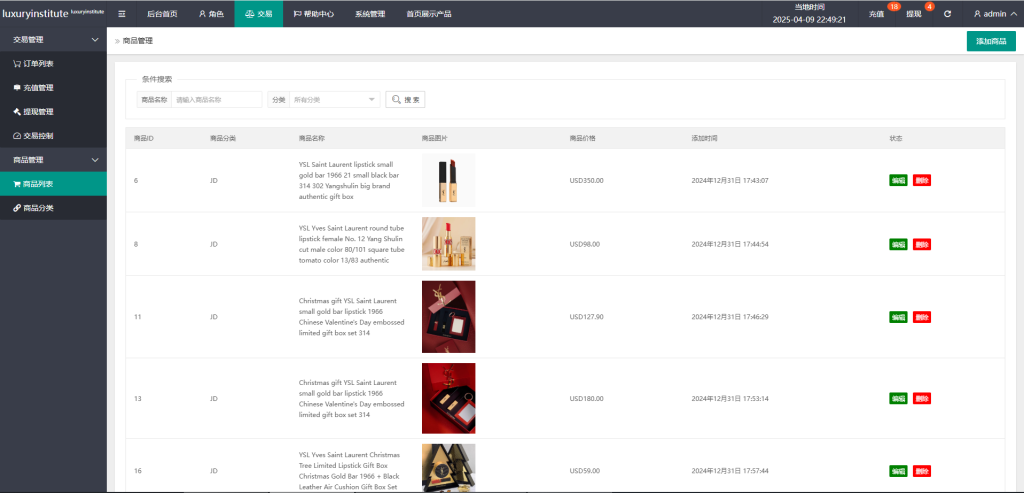The height and width of the screenshot is (493, 1024).
Task: Click the 商品价格 column header
Action: [583, 138]
